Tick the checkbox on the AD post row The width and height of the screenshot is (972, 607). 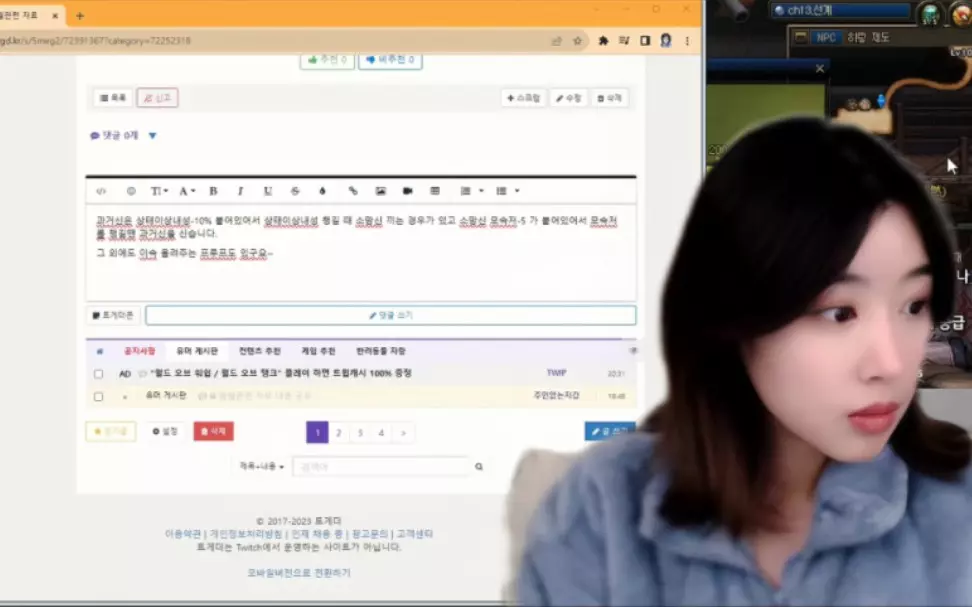coord(99,374)
